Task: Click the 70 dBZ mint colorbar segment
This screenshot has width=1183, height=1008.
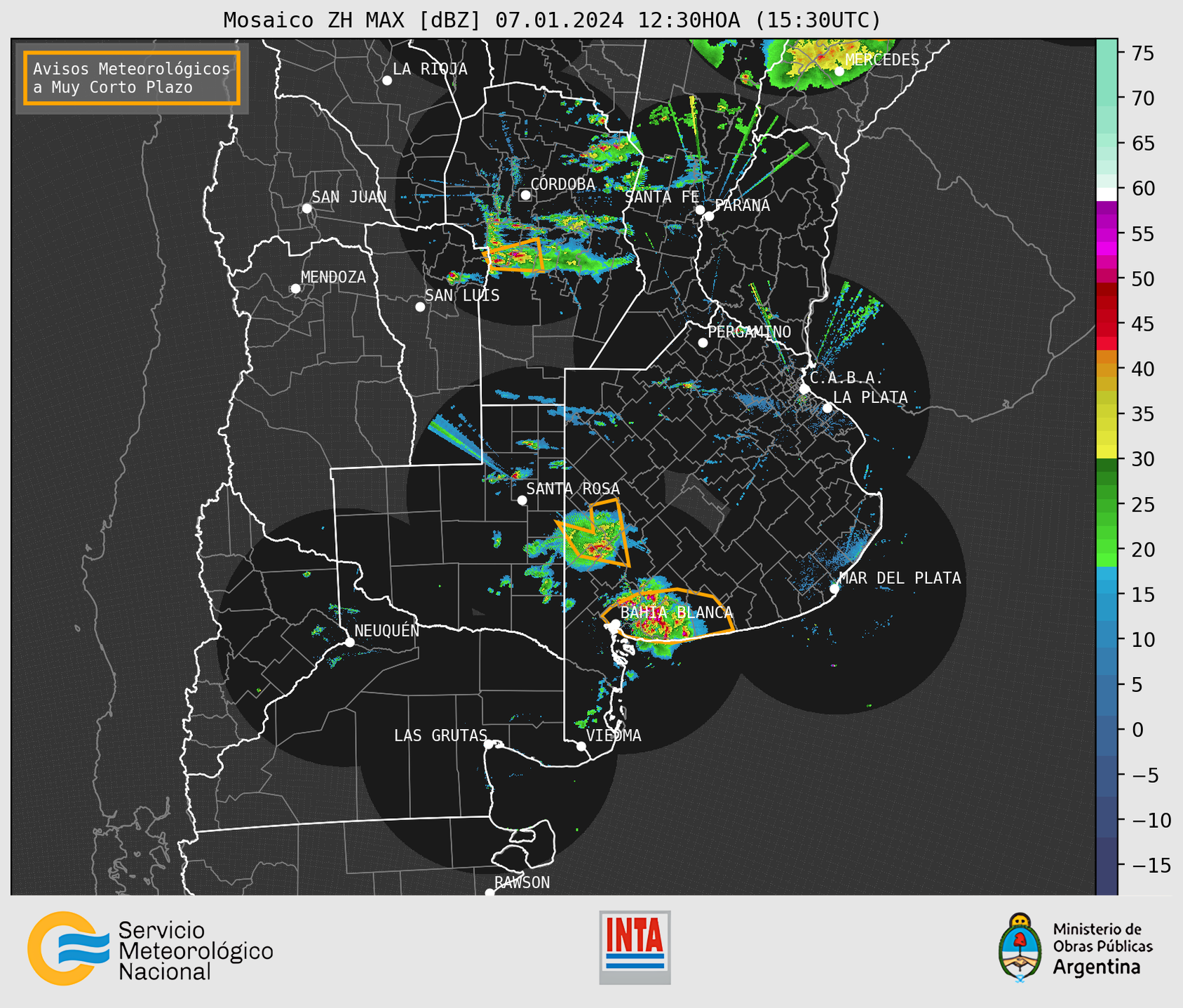Action: tap(1107, 98)
